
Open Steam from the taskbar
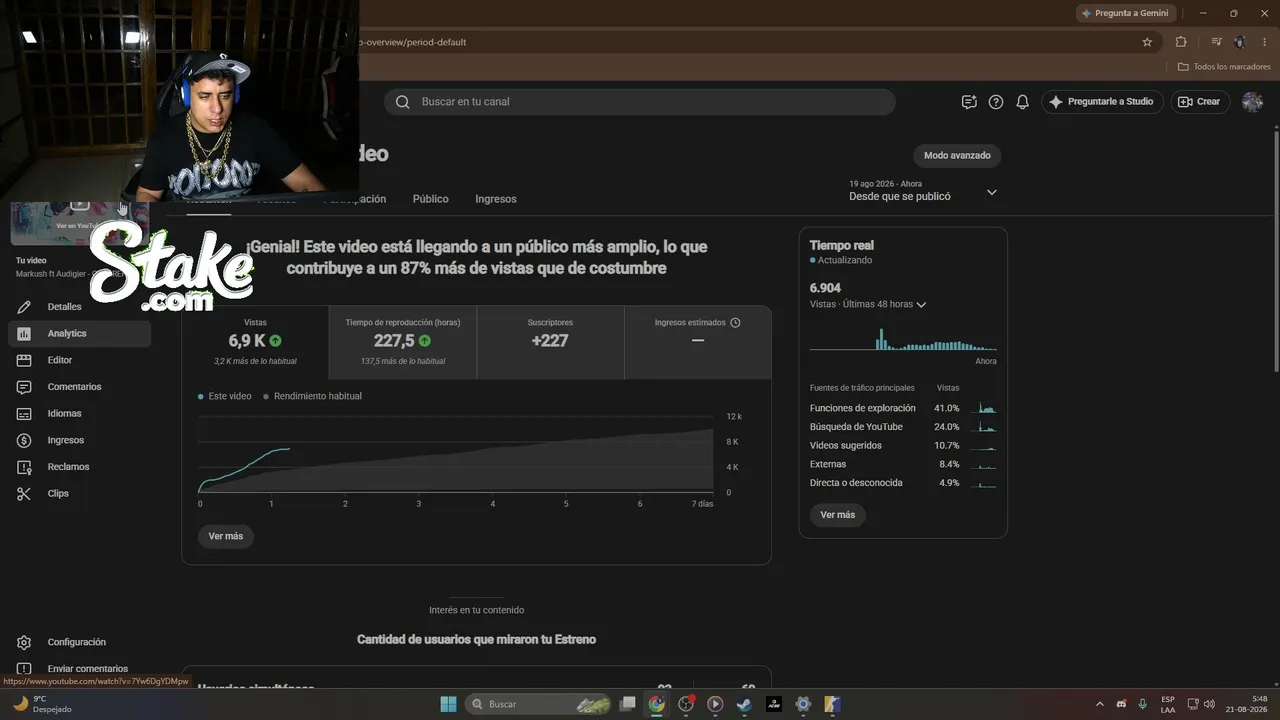[744, 704]
